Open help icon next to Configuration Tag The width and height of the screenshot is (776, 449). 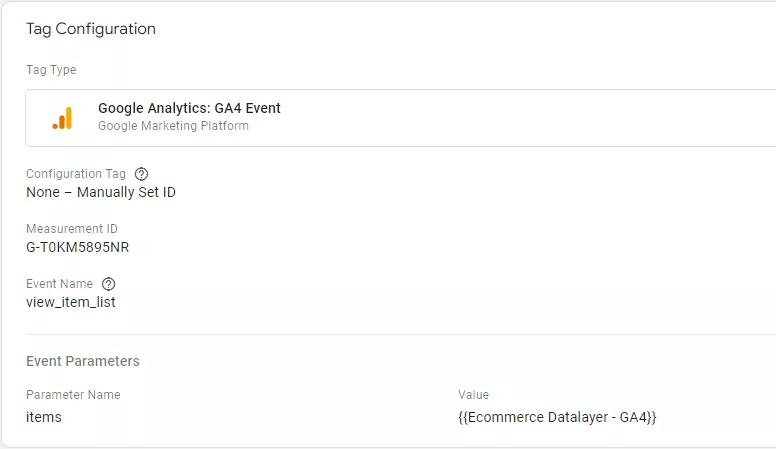click(141, 174)
